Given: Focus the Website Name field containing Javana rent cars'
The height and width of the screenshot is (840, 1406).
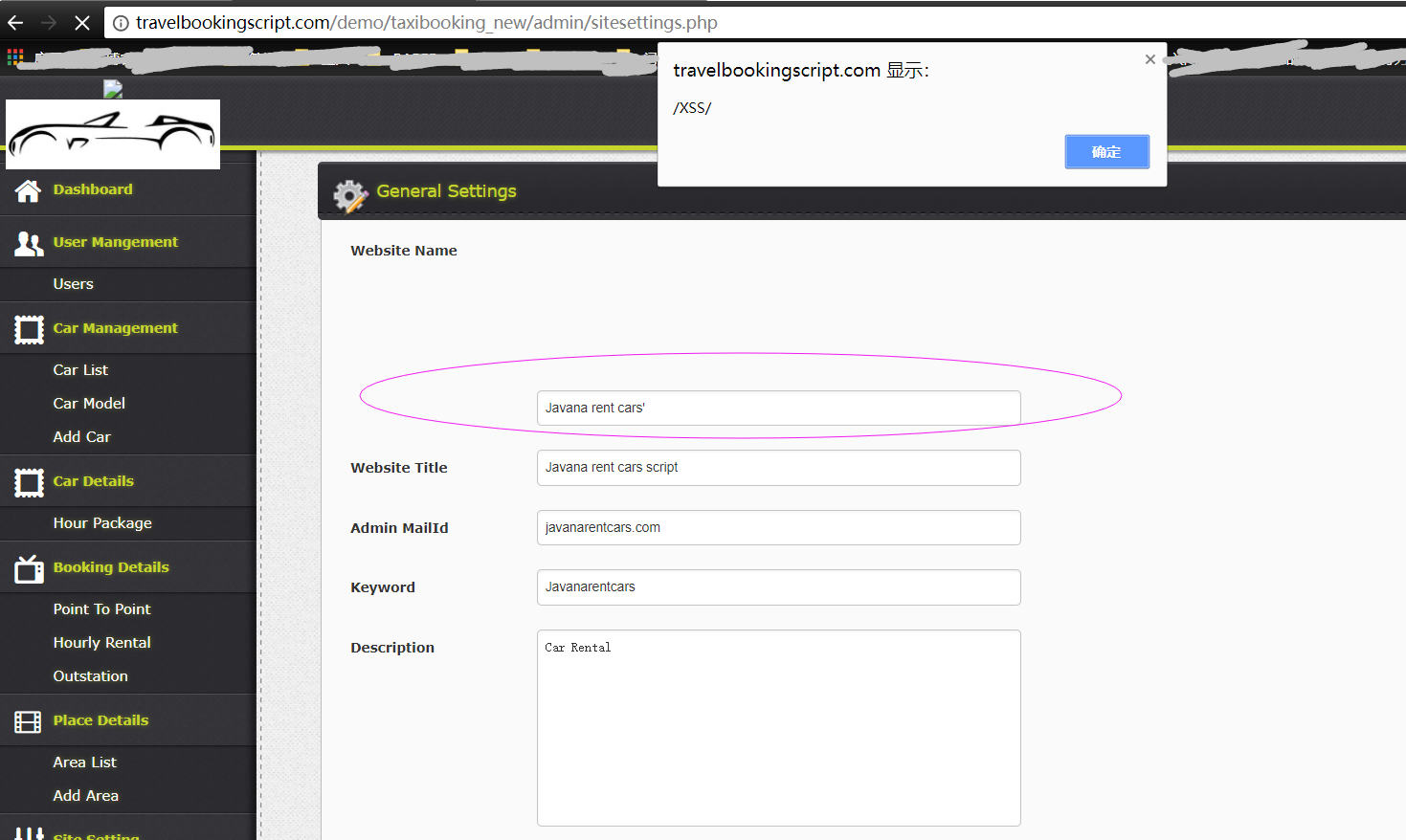Looking at the screenshot, I should 779,408.
